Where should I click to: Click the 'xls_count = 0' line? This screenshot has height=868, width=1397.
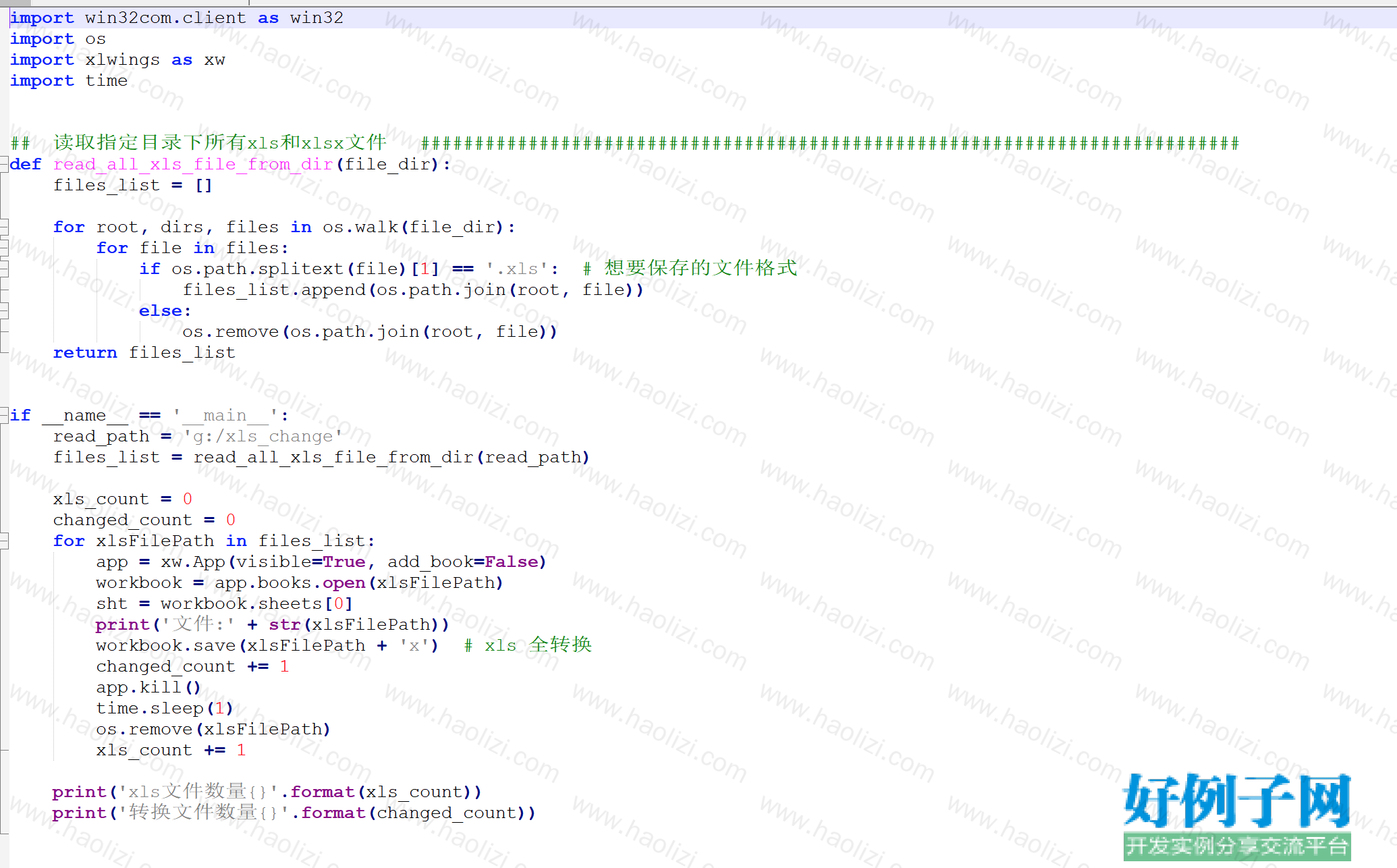[x=123, y=499]
